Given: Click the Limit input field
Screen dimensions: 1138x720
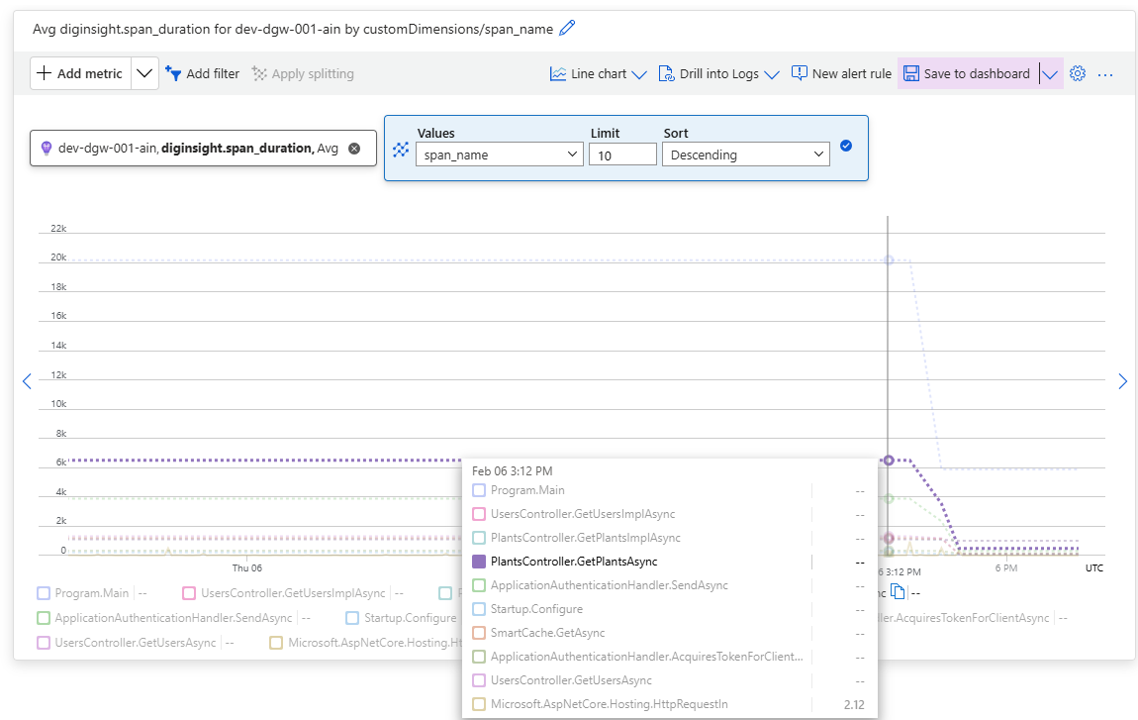Looking at the screenshot, I should click(622, 155).
